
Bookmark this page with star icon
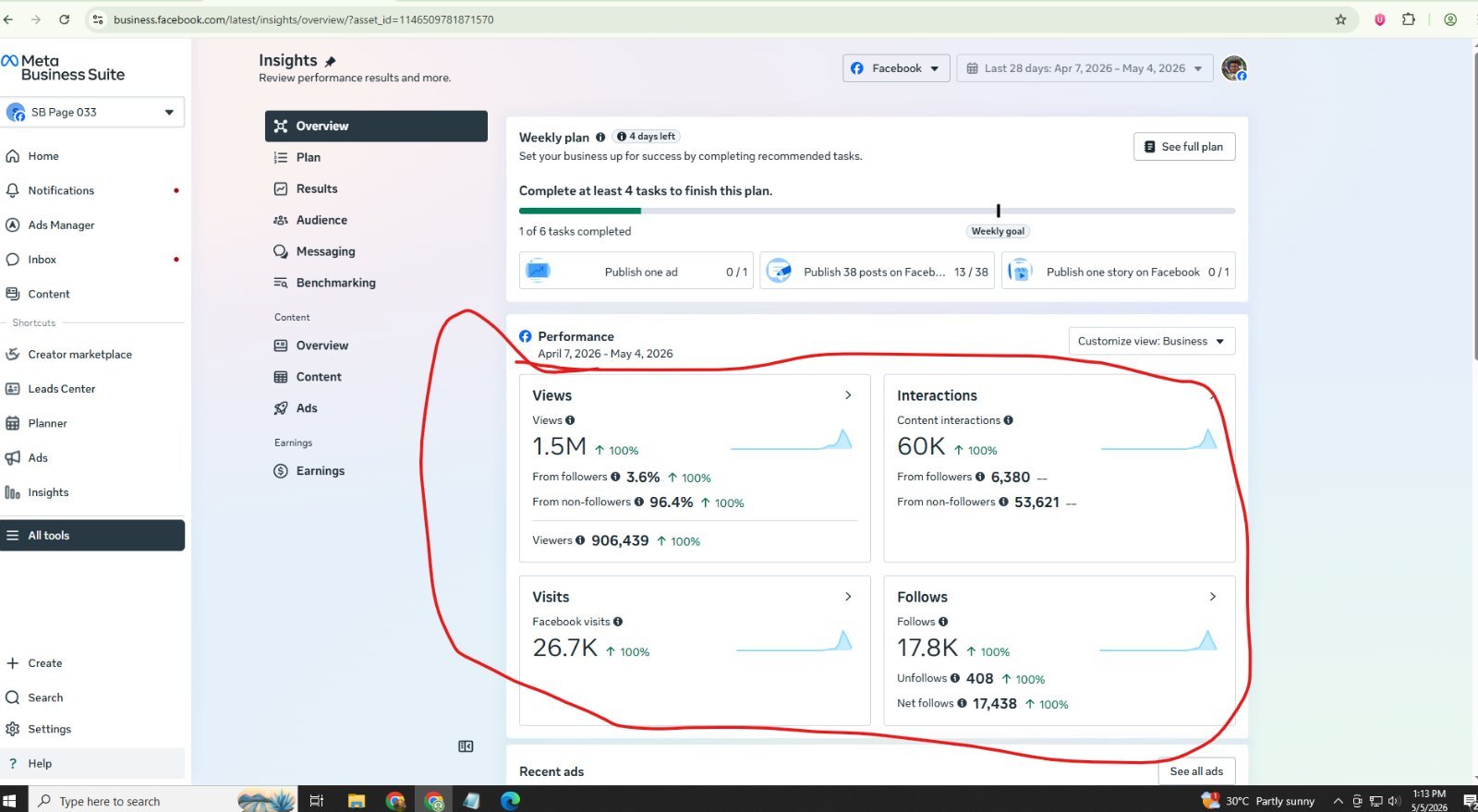coord(1340,19)
